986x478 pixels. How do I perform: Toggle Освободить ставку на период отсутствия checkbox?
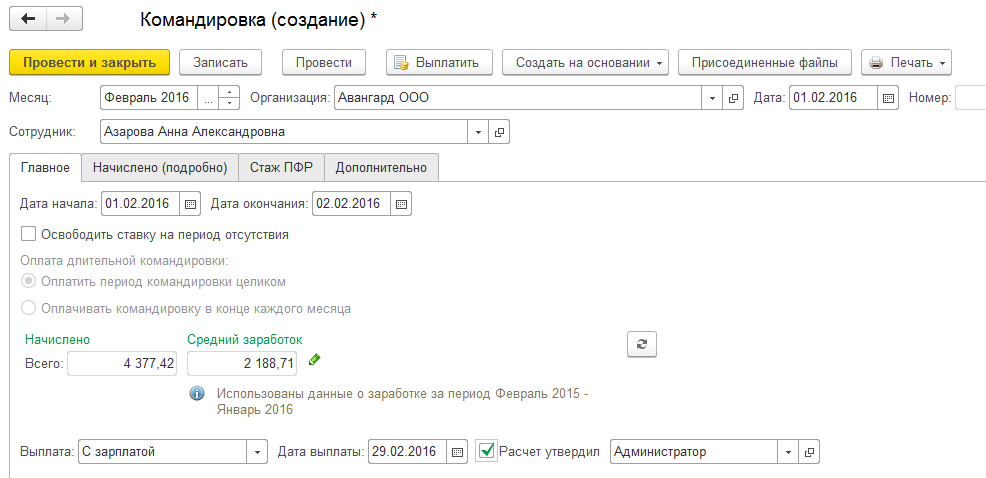click(28, 235)
